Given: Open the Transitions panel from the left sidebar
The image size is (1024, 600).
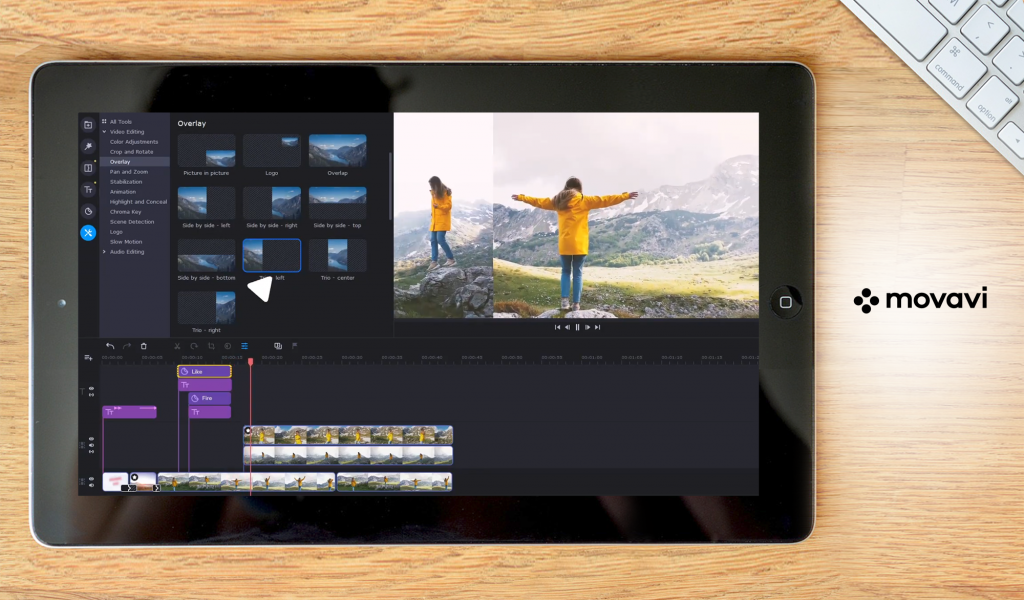Looking at the screenshot, I should pyautogui.click(x=88, y=168).
